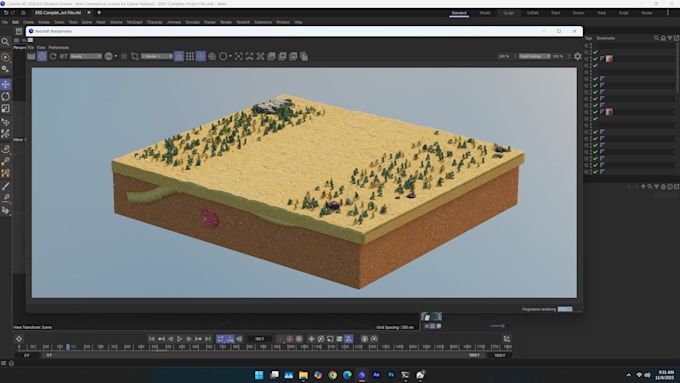Viewport: 680px width, 383px height.
Task: Click the search icon in Object Manager header
Action: pos(657,38)
